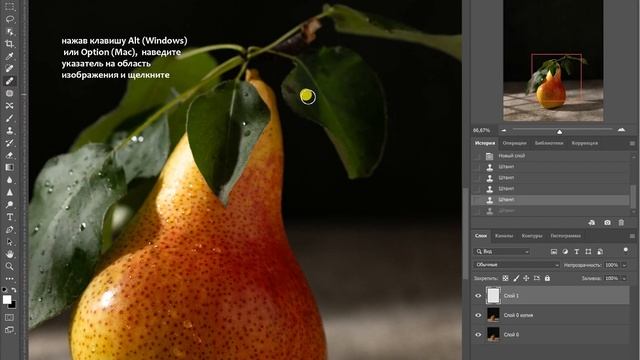Open the three-dots Edit Toolbar menu
Image resolution: width=640 pixels, height=360 pixels.
click(9, 279)
